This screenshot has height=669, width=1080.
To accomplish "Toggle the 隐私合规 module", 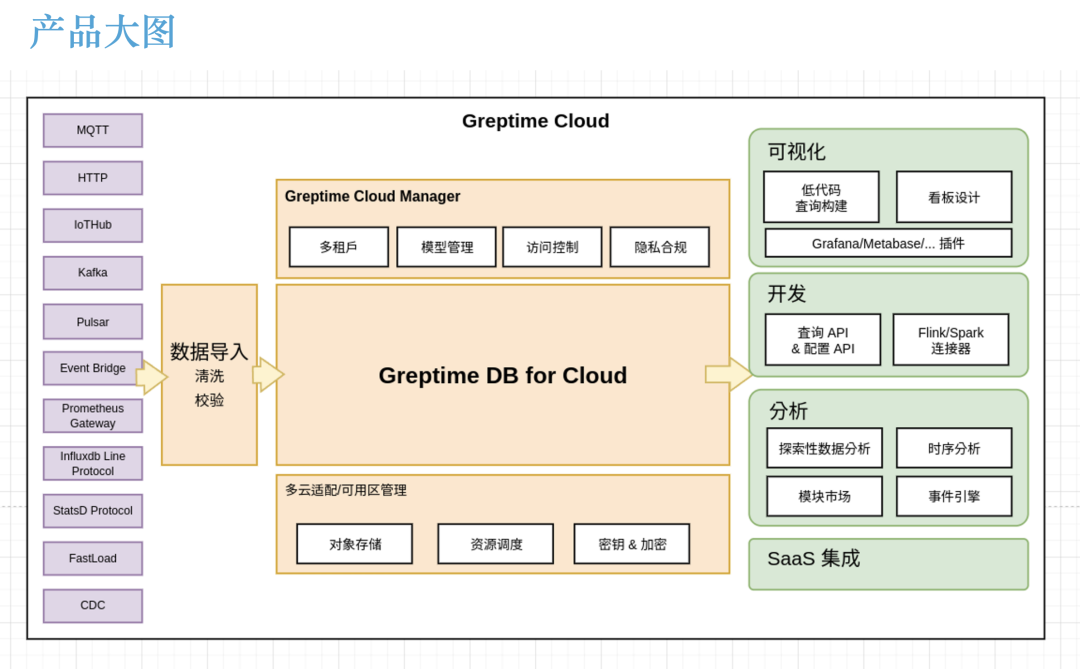I will pyautogui.click(x=659, y=246).
